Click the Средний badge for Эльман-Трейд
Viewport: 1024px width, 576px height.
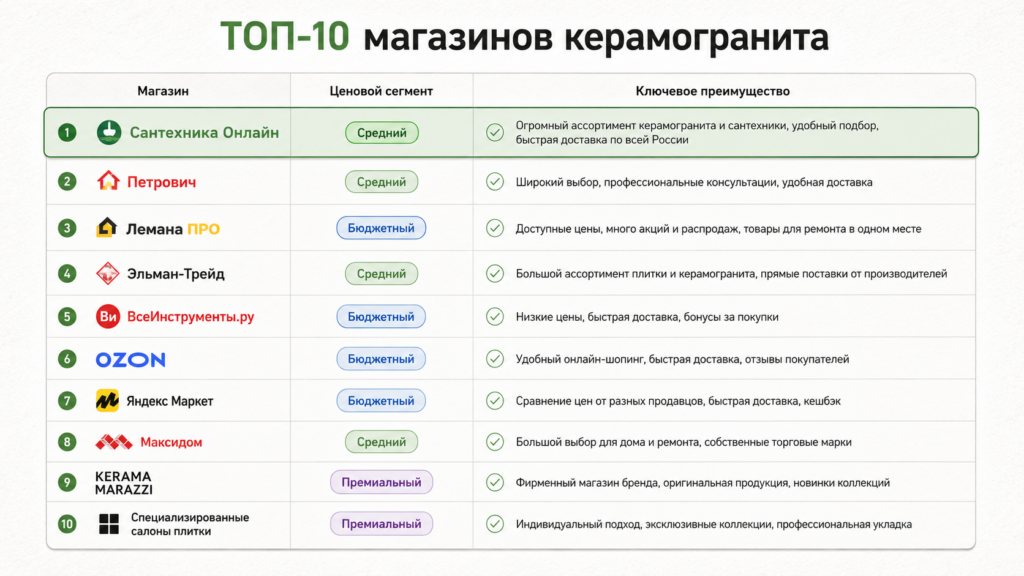[x=381, y=274]
